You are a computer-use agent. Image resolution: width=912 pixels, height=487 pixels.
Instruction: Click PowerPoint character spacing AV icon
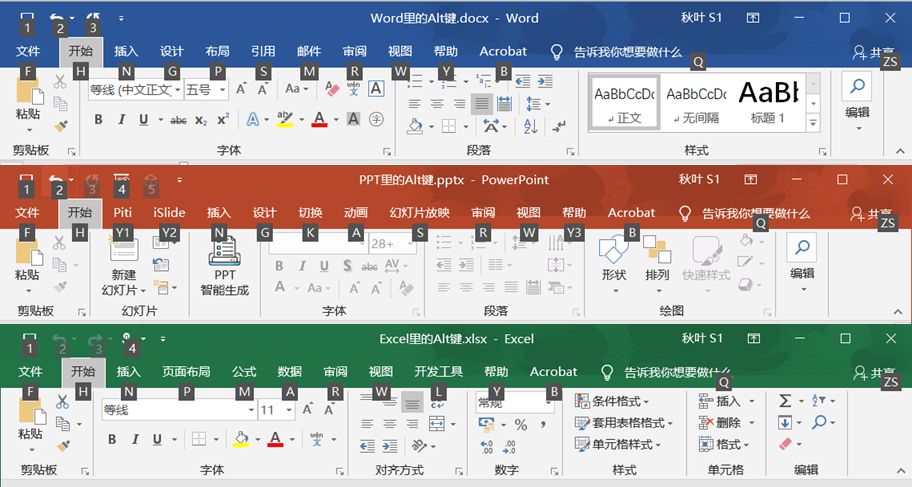click(x=393, y=266)
